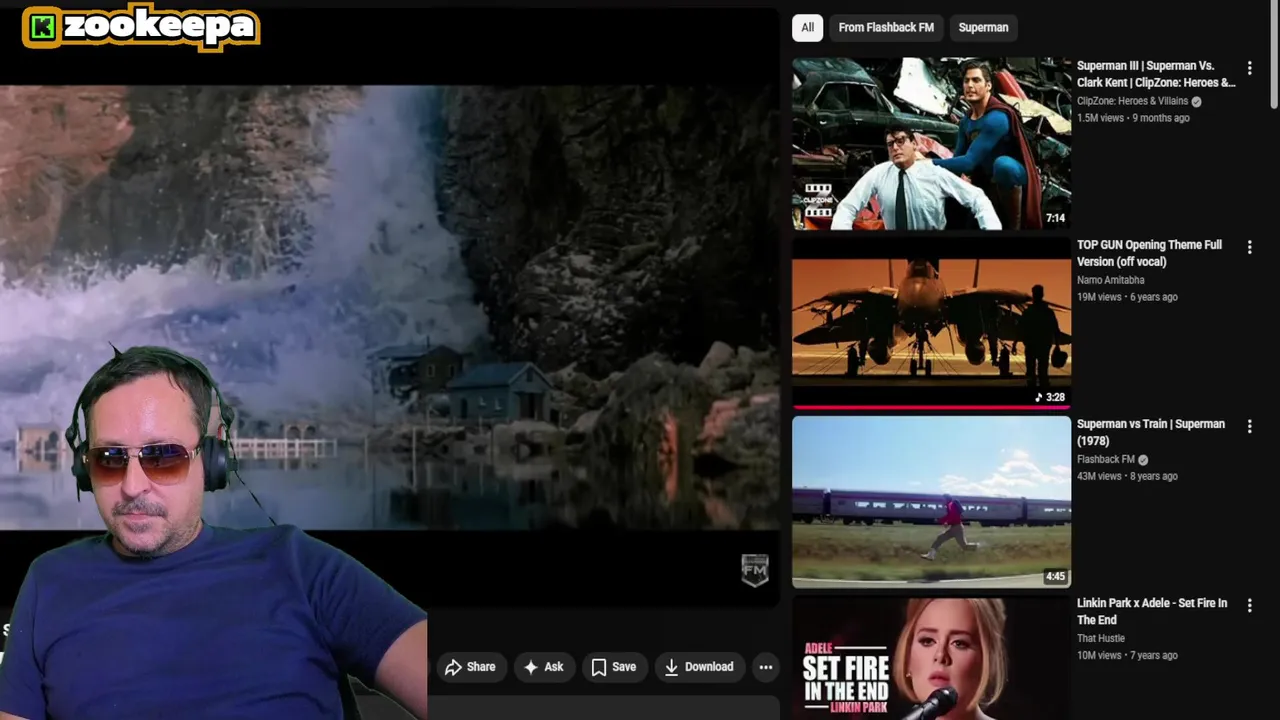Viewport: 1280px width, 720px height.
Task: Click the Share arrow icon
Action: pyautogui.click(x=453, y=667)
